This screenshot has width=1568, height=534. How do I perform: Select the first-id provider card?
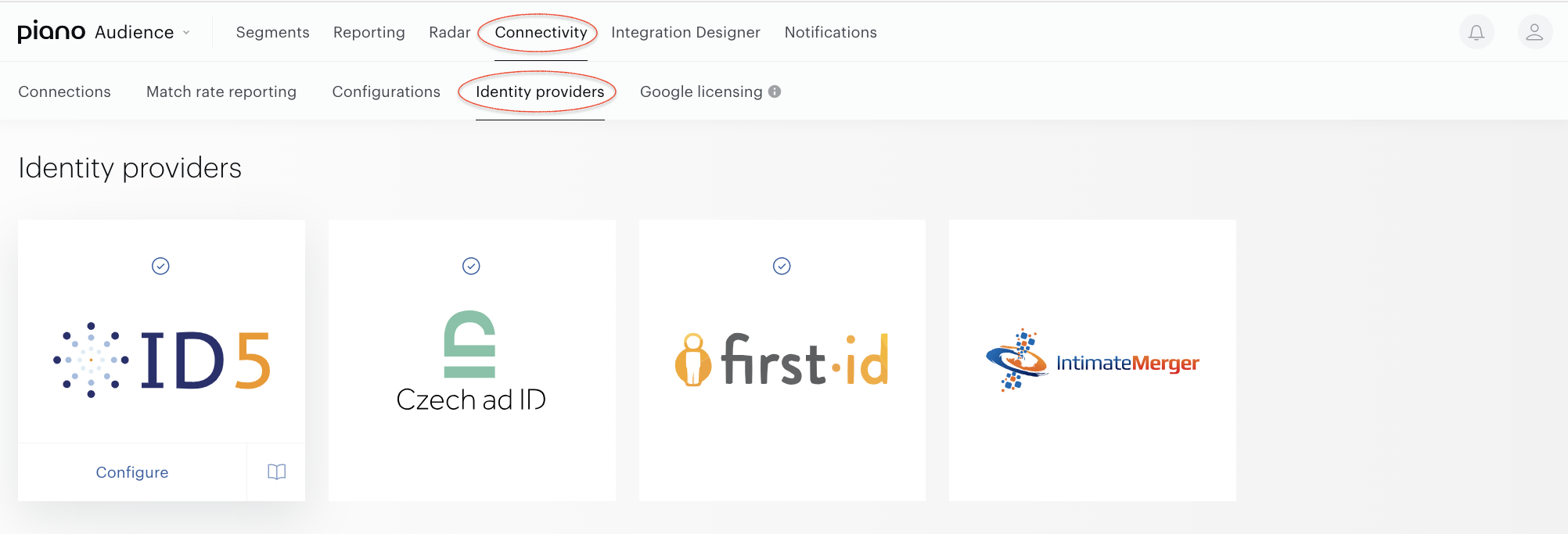coord(782,360)
